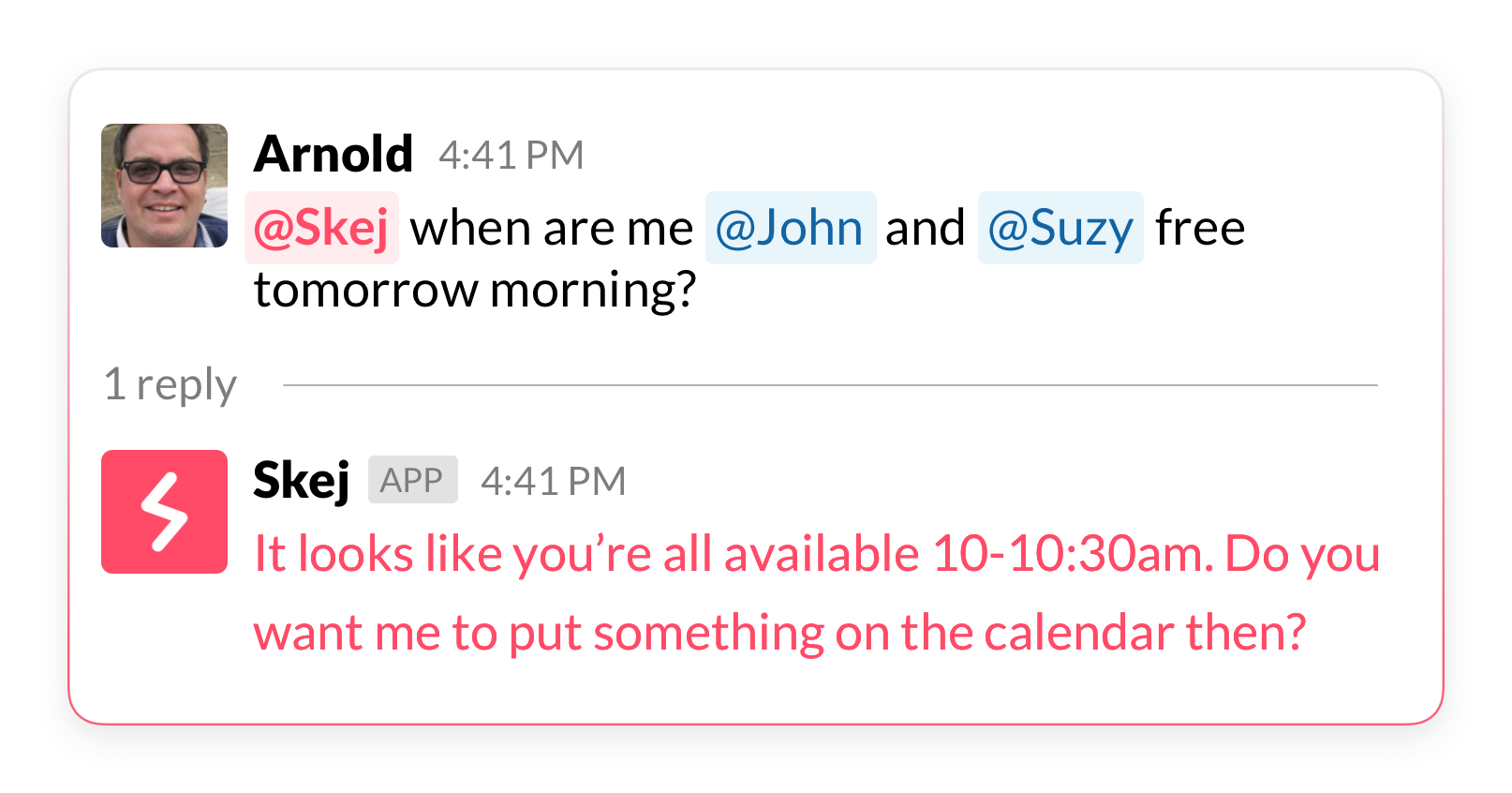Click the Arnold username
Screen dimensions: 1512x793
click(x=333, y=154)
